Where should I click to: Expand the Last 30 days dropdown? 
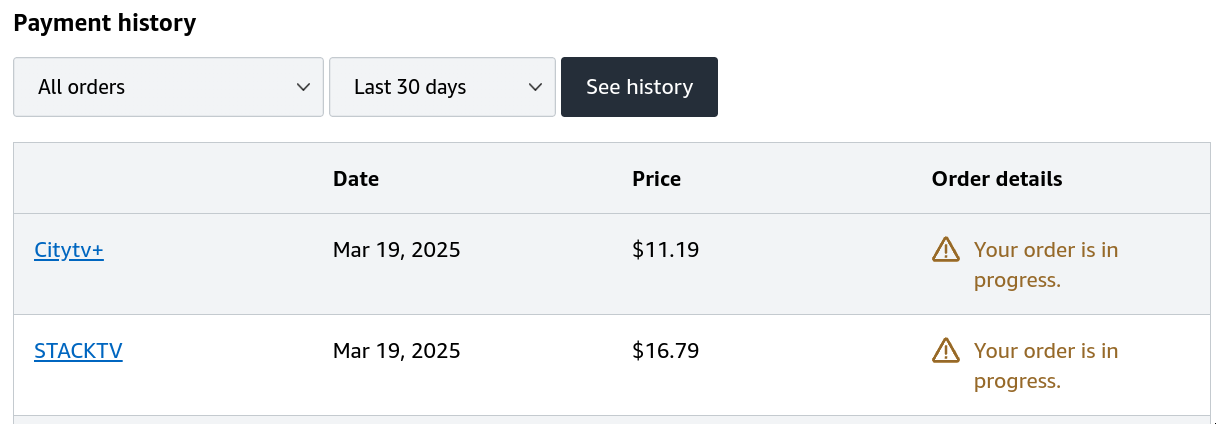tap(442, 87)
